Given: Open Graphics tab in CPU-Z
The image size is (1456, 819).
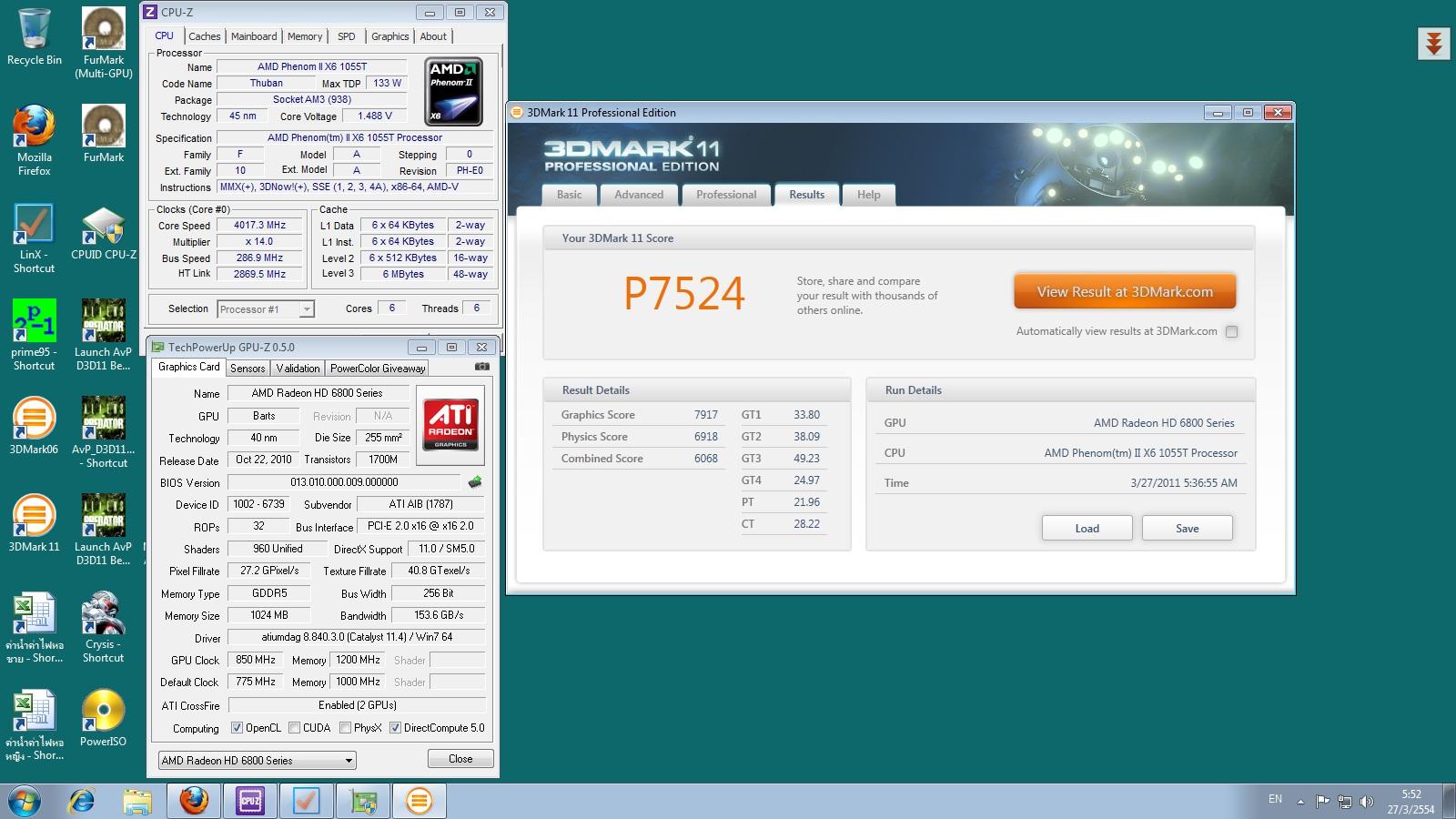Looking at the screenshot, I should (x=390, y=36).
